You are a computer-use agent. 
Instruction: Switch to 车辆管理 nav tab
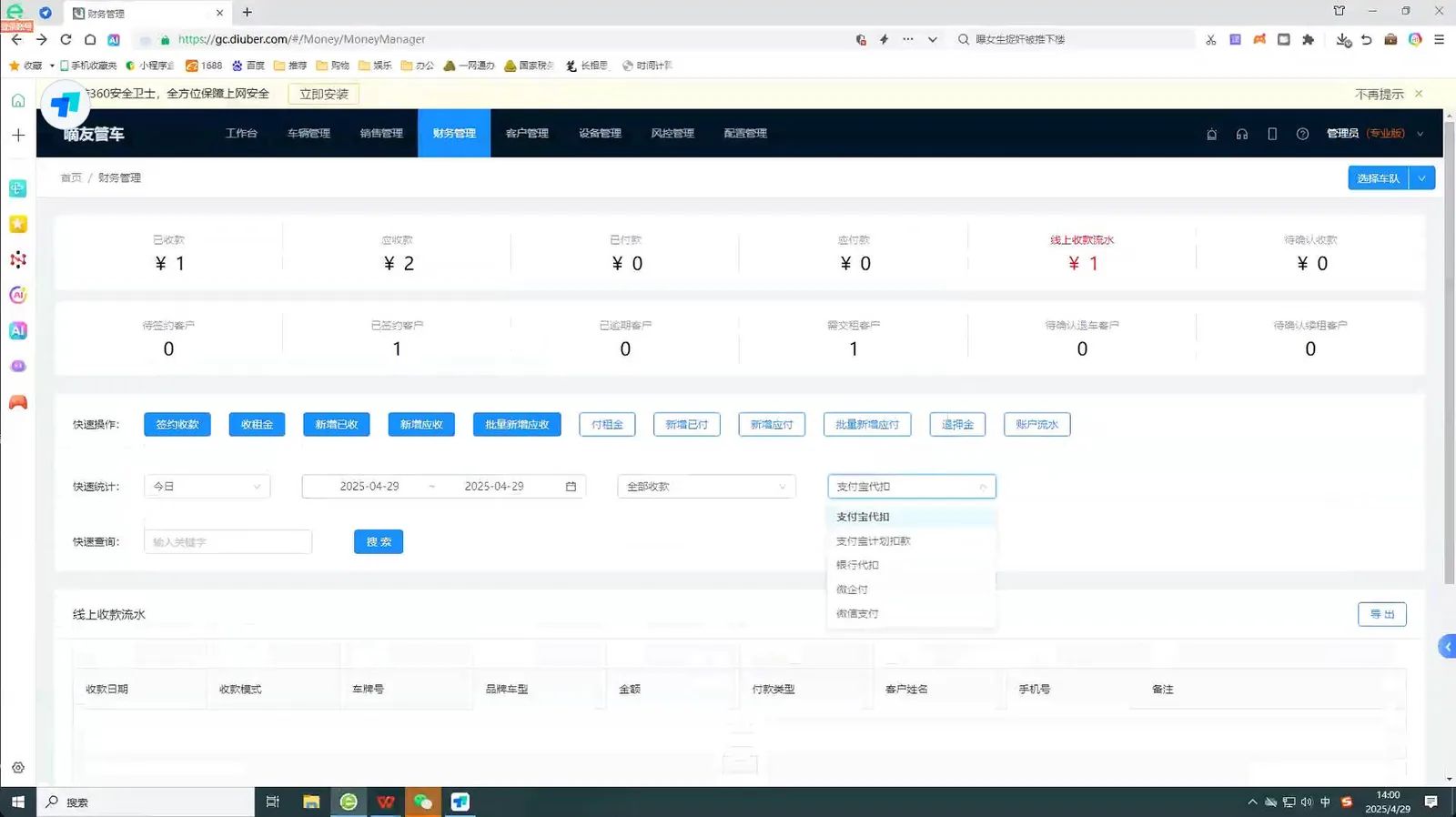pyautogui.click(x=308, y=133)
